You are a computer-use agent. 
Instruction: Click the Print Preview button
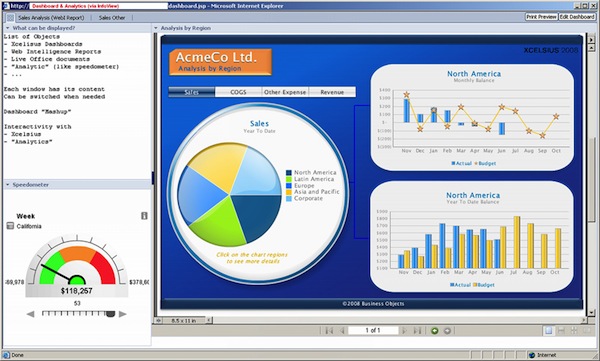[x=541, y=17]
